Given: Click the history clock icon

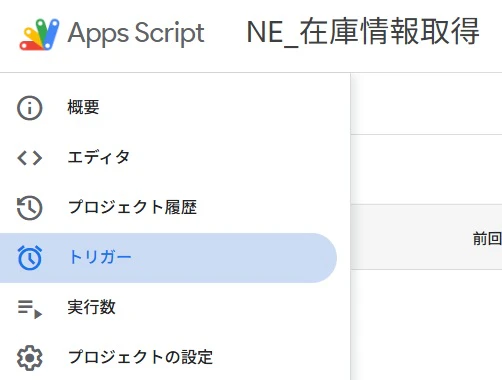Looking at the screenshot, I should point(30,208).
